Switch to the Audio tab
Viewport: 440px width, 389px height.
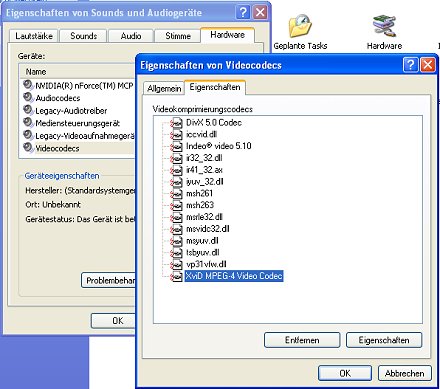pyautogui.click(x=131, y=36)
